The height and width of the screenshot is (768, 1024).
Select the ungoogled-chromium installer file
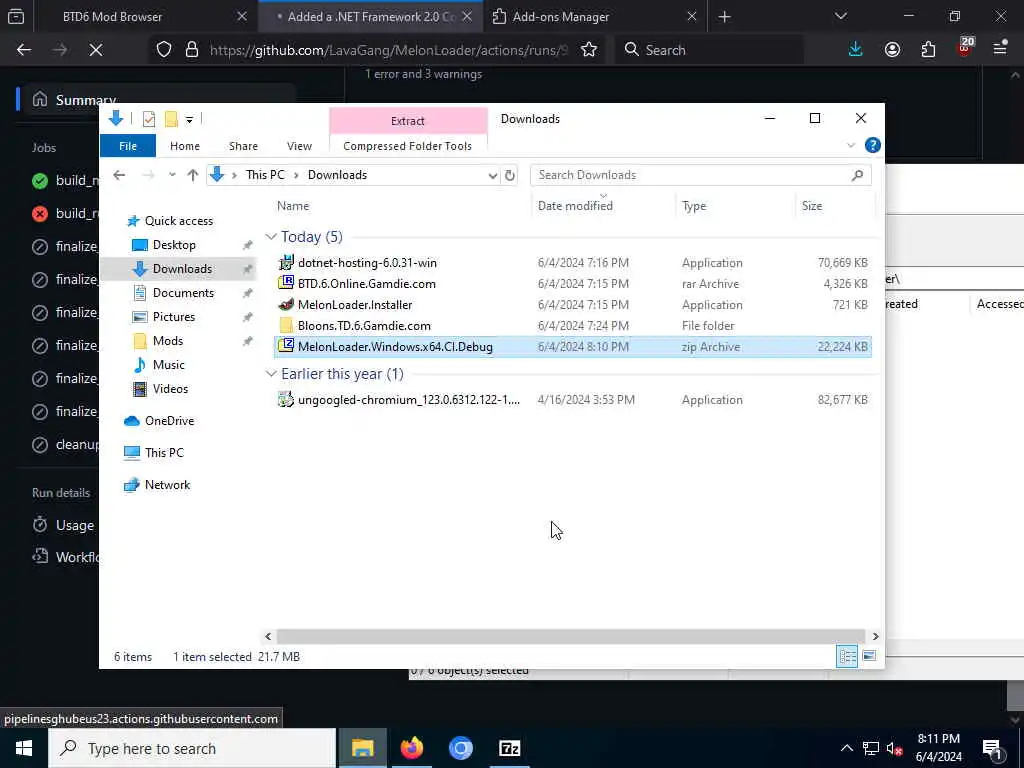[573, 400]
